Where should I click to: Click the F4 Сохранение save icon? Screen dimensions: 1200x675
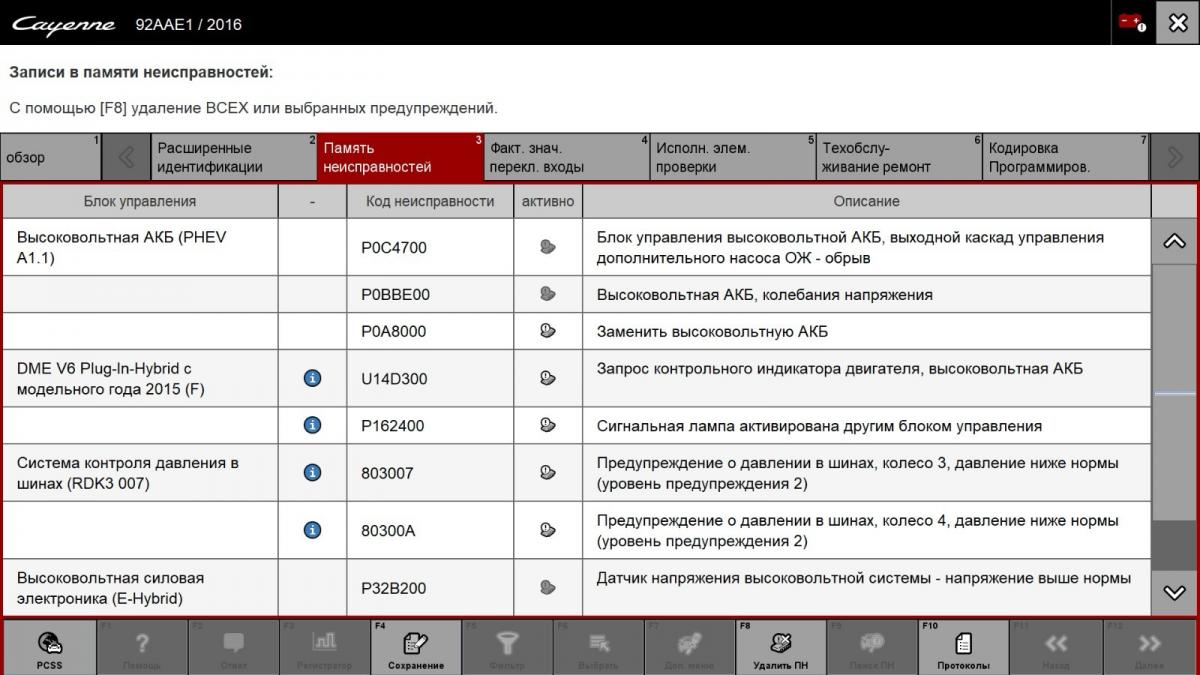point(416,648)
